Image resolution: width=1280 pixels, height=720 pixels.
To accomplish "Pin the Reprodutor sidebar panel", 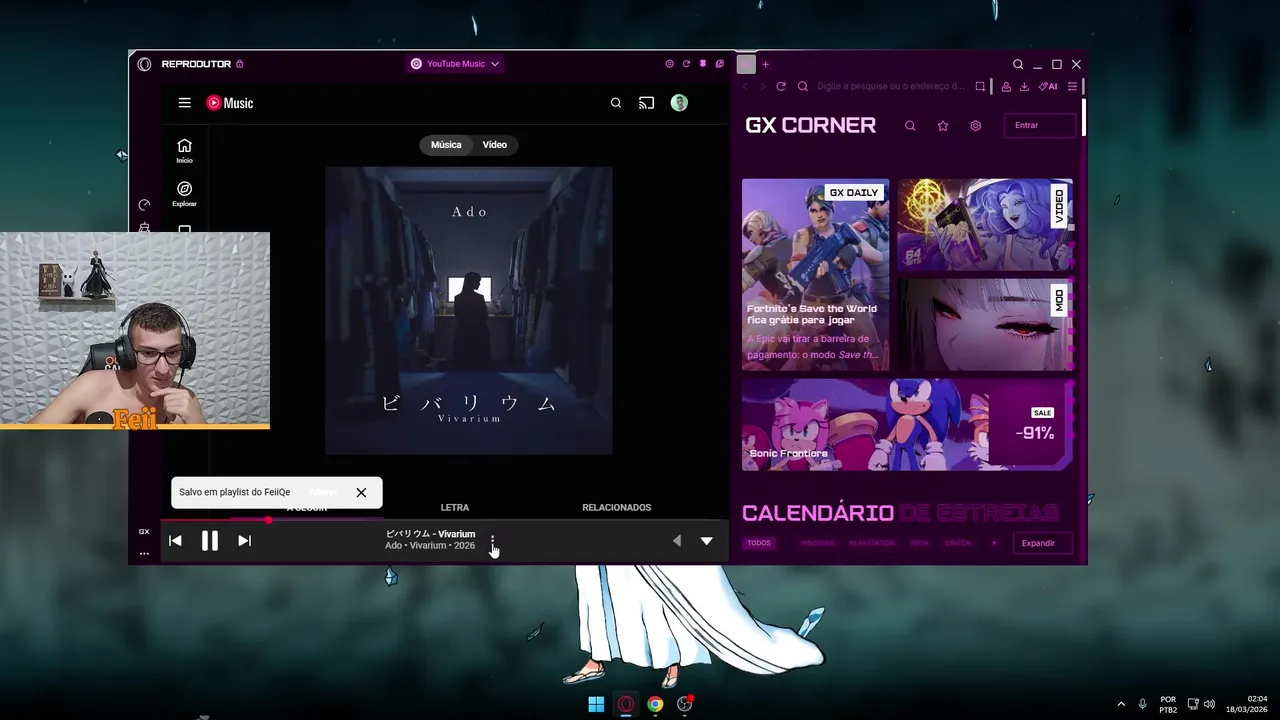I will tap(703, 64).
